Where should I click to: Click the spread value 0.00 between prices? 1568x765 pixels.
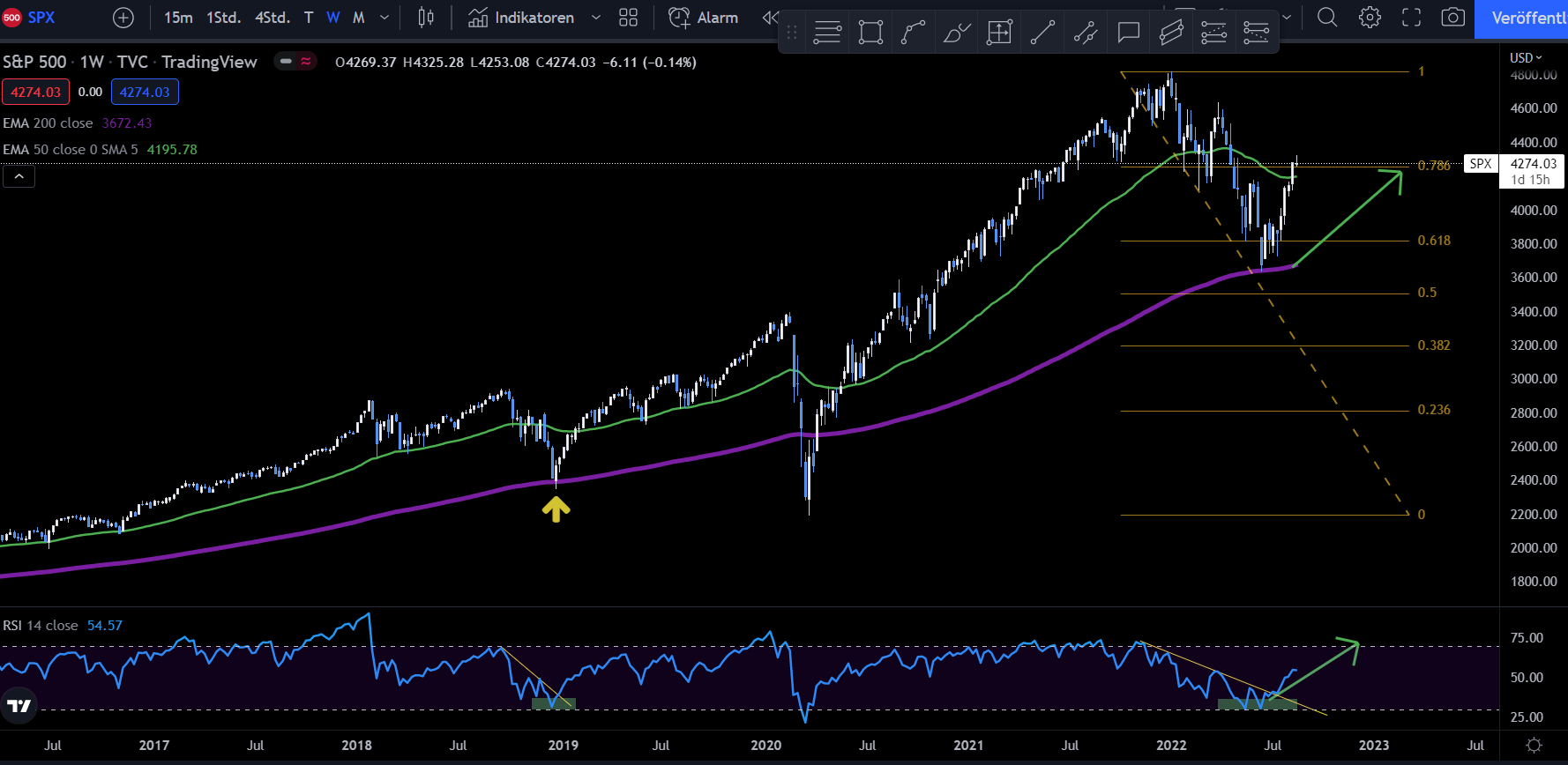tap(90, 92)
